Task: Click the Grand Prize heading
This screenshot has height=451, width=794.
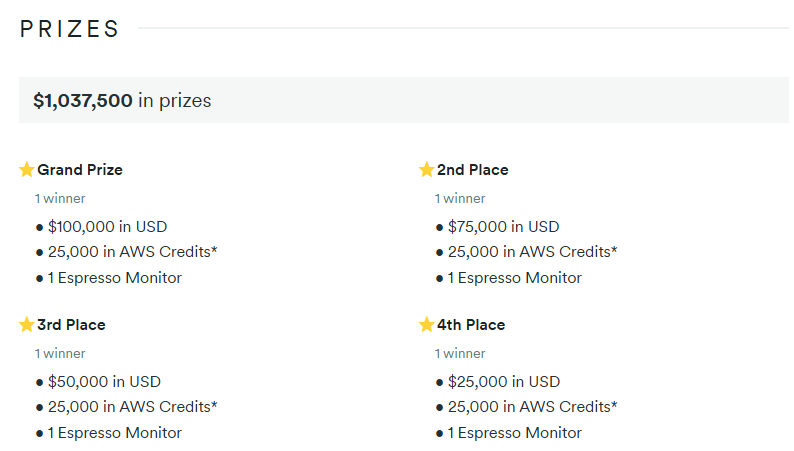Action: point(80,170)
